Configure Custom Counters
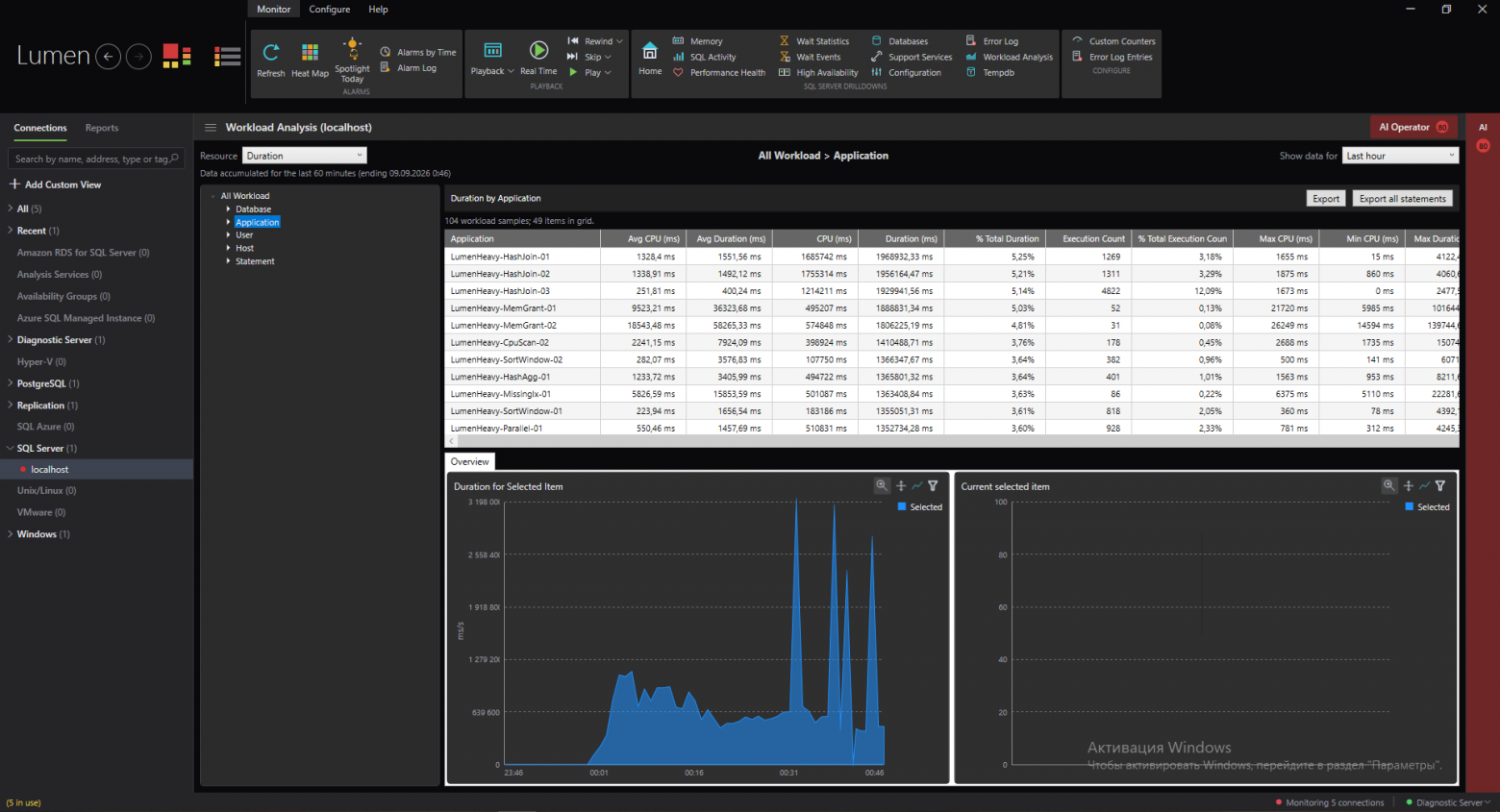The height and width of the screenshot is (812, 1500). tap(1113, 41)
